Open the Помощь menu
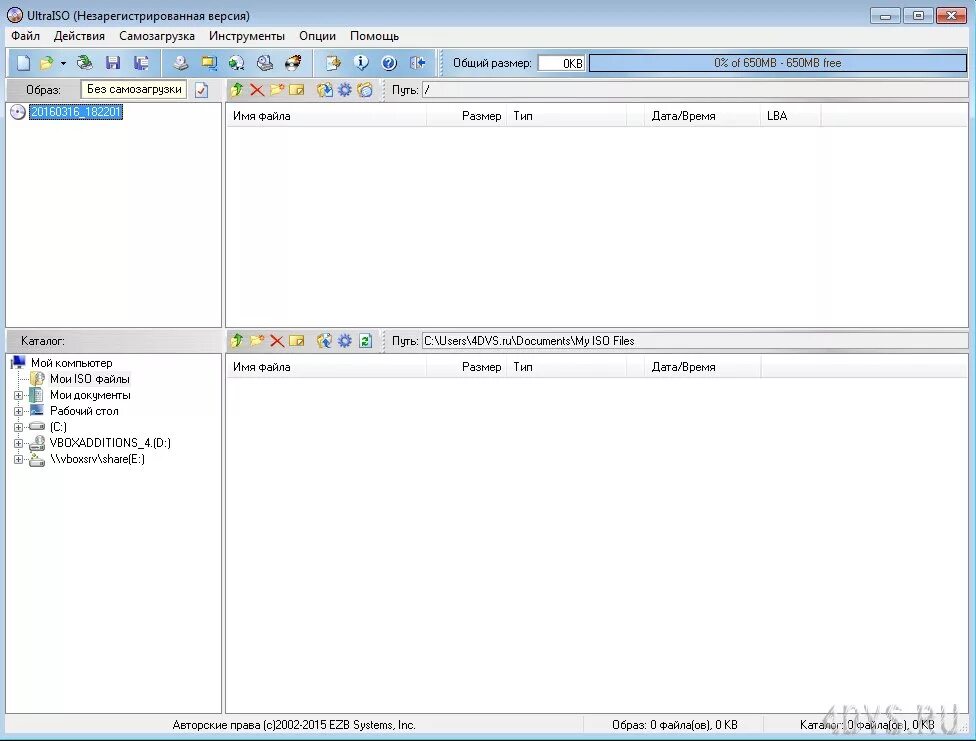This screenshot has height=741, width=976. tap(375, 36)
